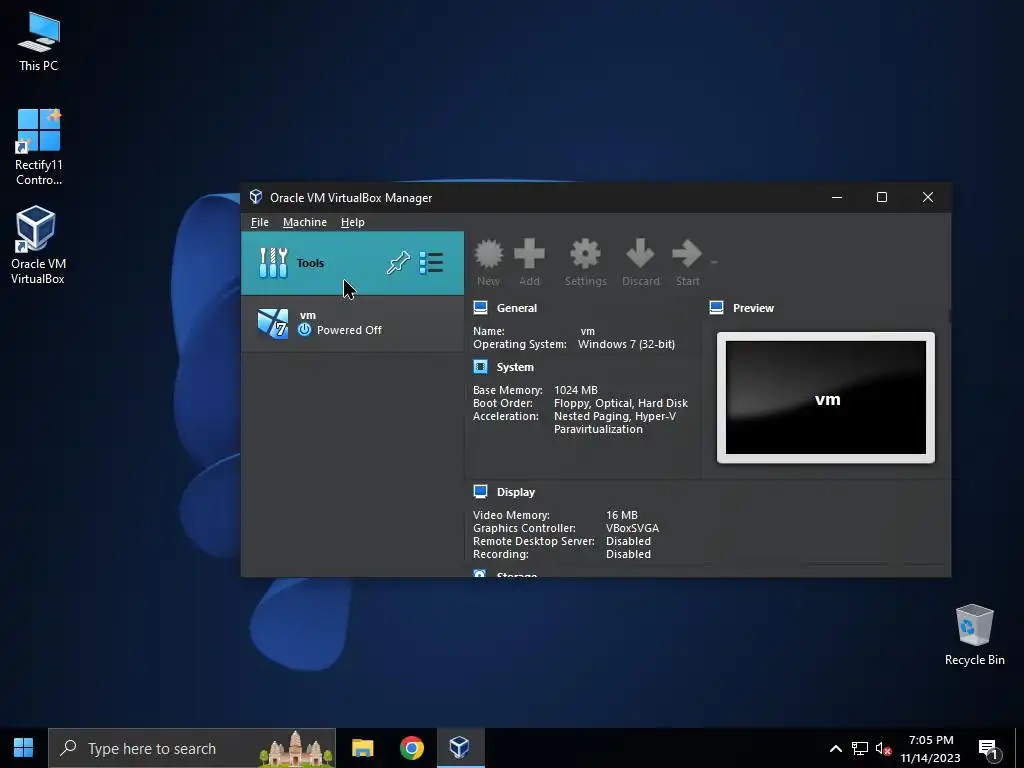The height and width of the screenshot is (768, 1024).
Task: Click the Storage section icon
Action: [x=480, y=573]
